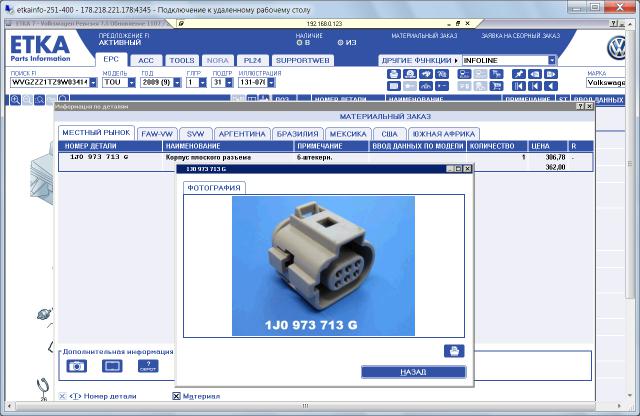The width and height of the screenshot is (640, 416).
Task: Click toolbar icon right of the pushpin
Action: click(x=535, y=74)
